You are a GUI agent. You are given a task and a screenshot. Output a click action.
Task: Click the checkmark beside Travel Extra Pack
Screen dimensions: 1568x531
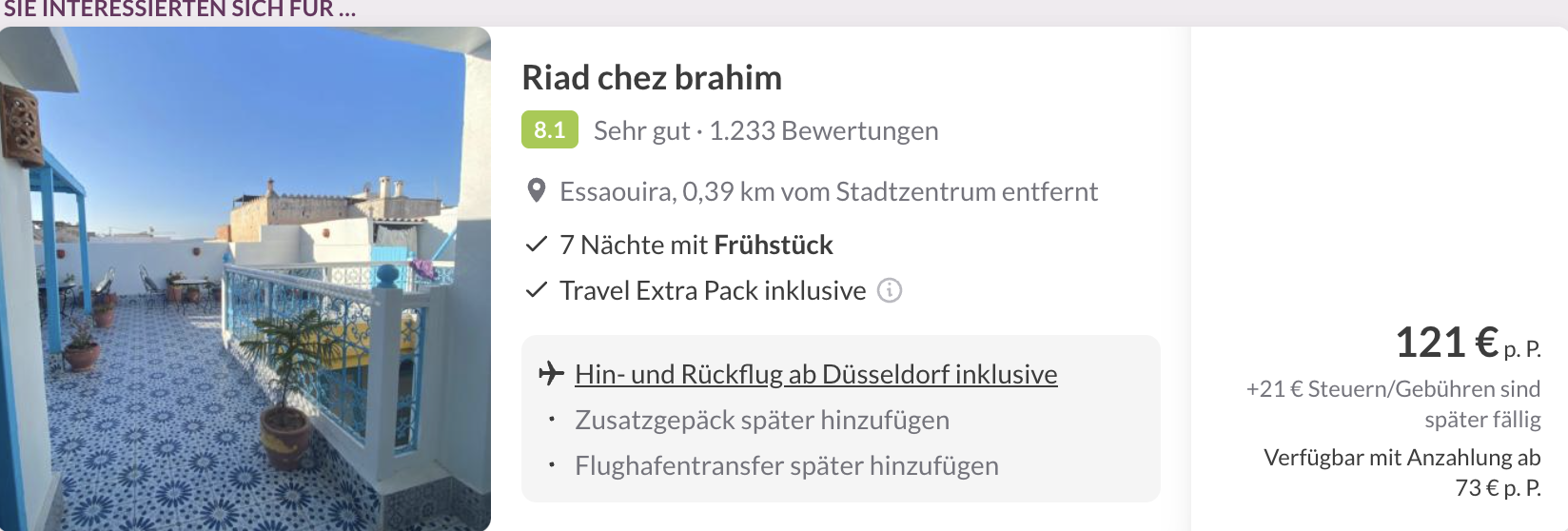click(x=537, y=290)
